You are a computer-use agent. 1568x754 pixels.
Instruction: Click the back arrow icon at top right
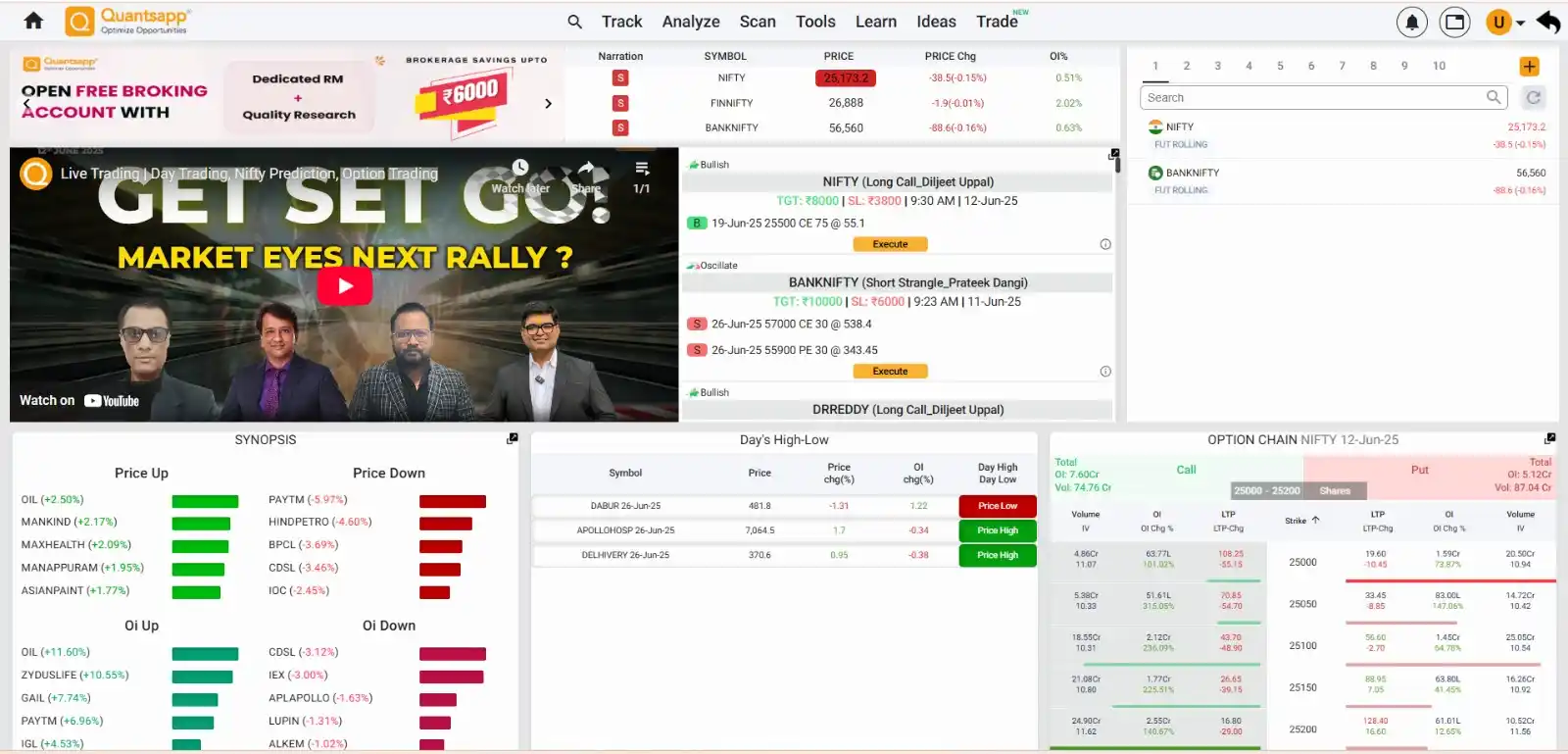pyautogui.click(x=1548, y=22)
